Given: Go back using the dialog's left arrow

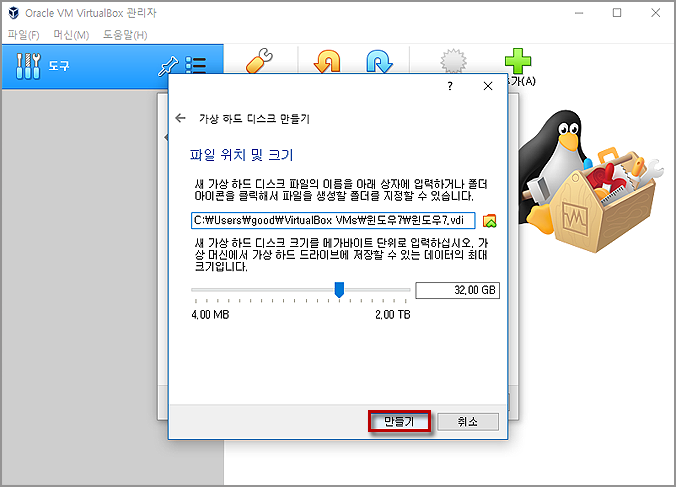Looking at the screenshot, I should coord(181,118).
